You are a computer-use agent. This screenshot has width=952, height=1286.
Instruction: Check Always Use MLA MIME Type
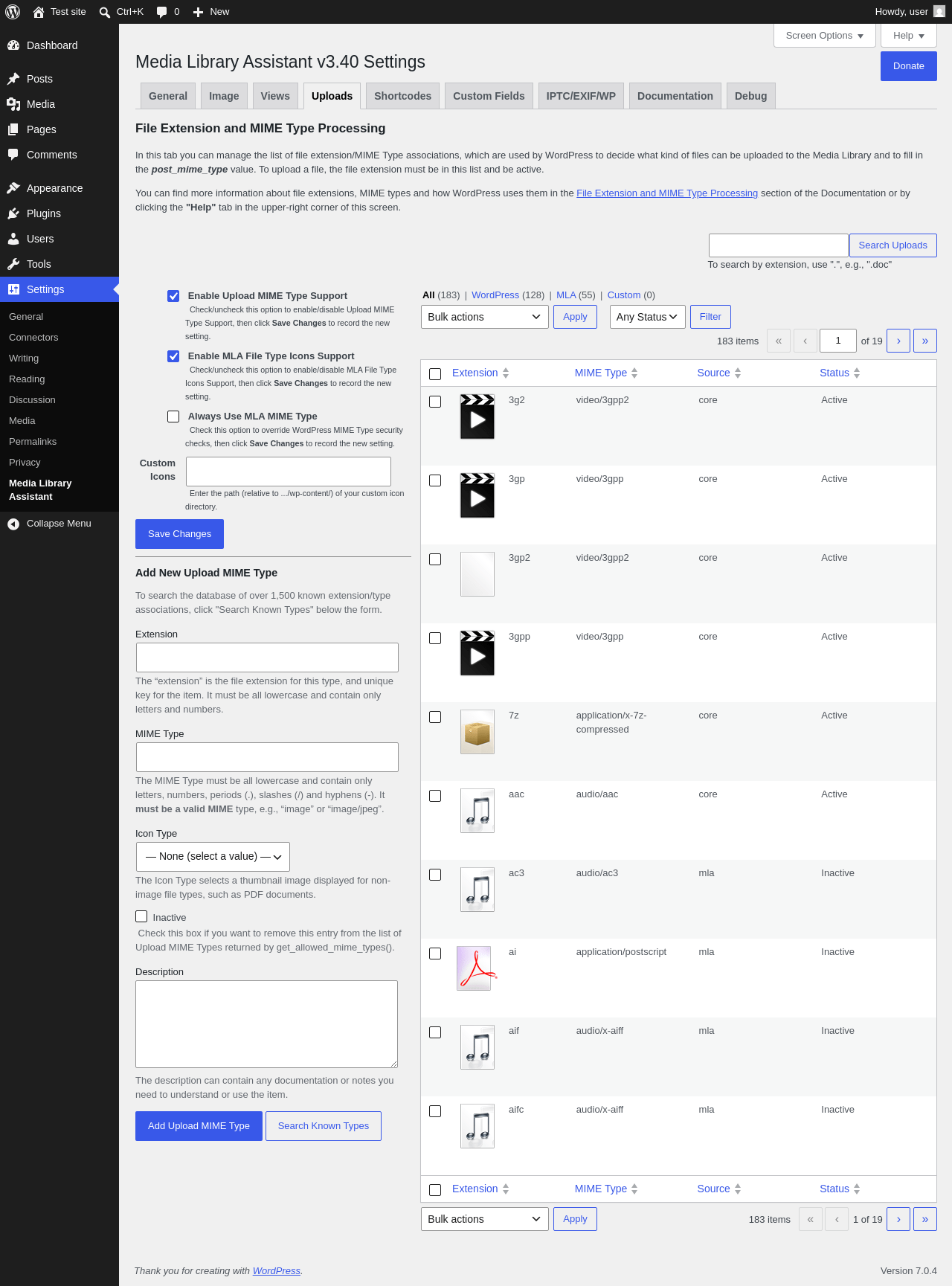click(173, 417)
